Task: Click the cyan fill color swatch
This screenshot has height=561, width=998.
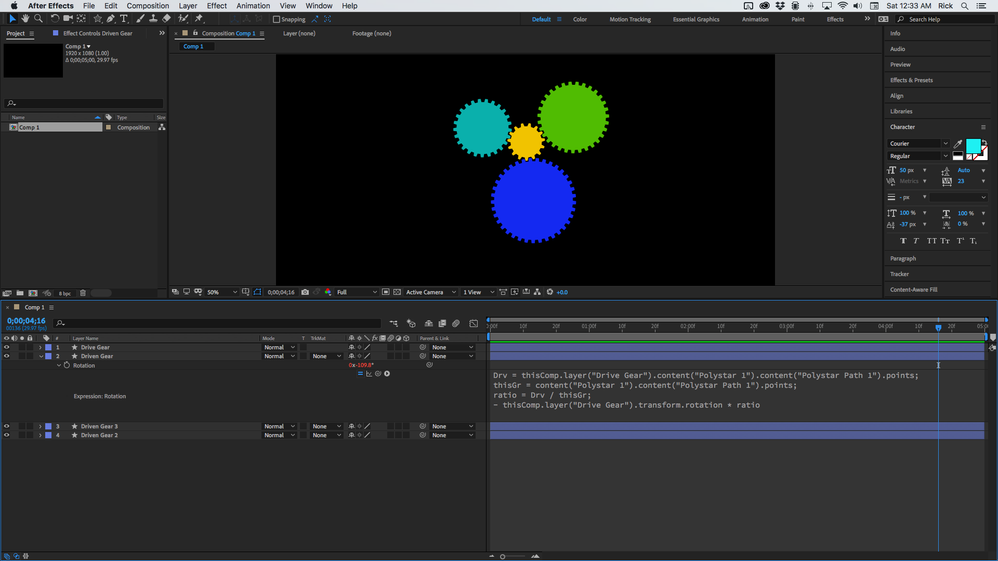Action: (973, 146)
